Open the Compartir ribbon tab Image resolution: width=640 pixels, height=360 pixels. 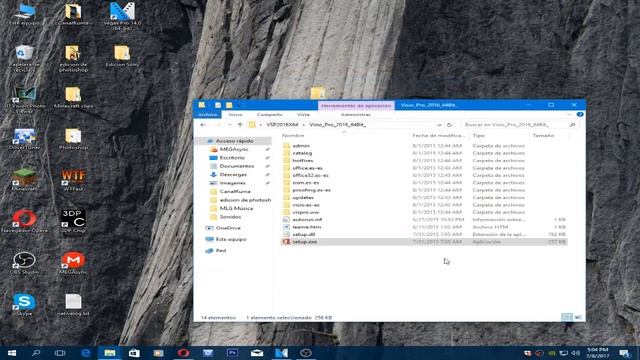269,115
